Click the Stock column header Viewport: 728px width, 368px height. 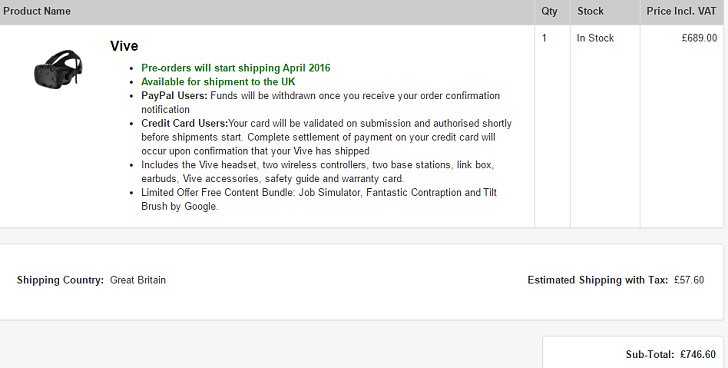(590, 11)
